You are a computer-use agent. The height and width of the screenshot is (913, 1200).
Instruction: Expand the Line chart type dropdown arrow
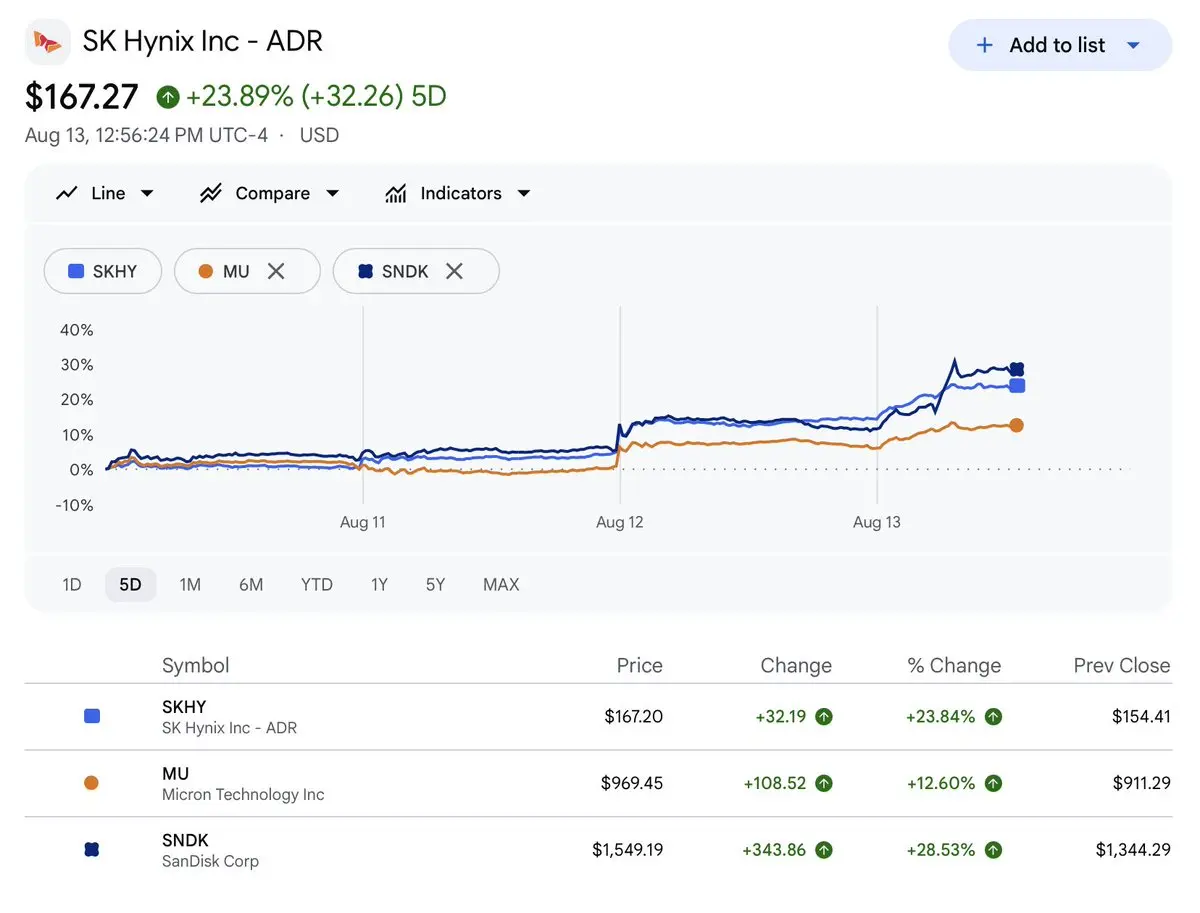[x=147, y=194]
